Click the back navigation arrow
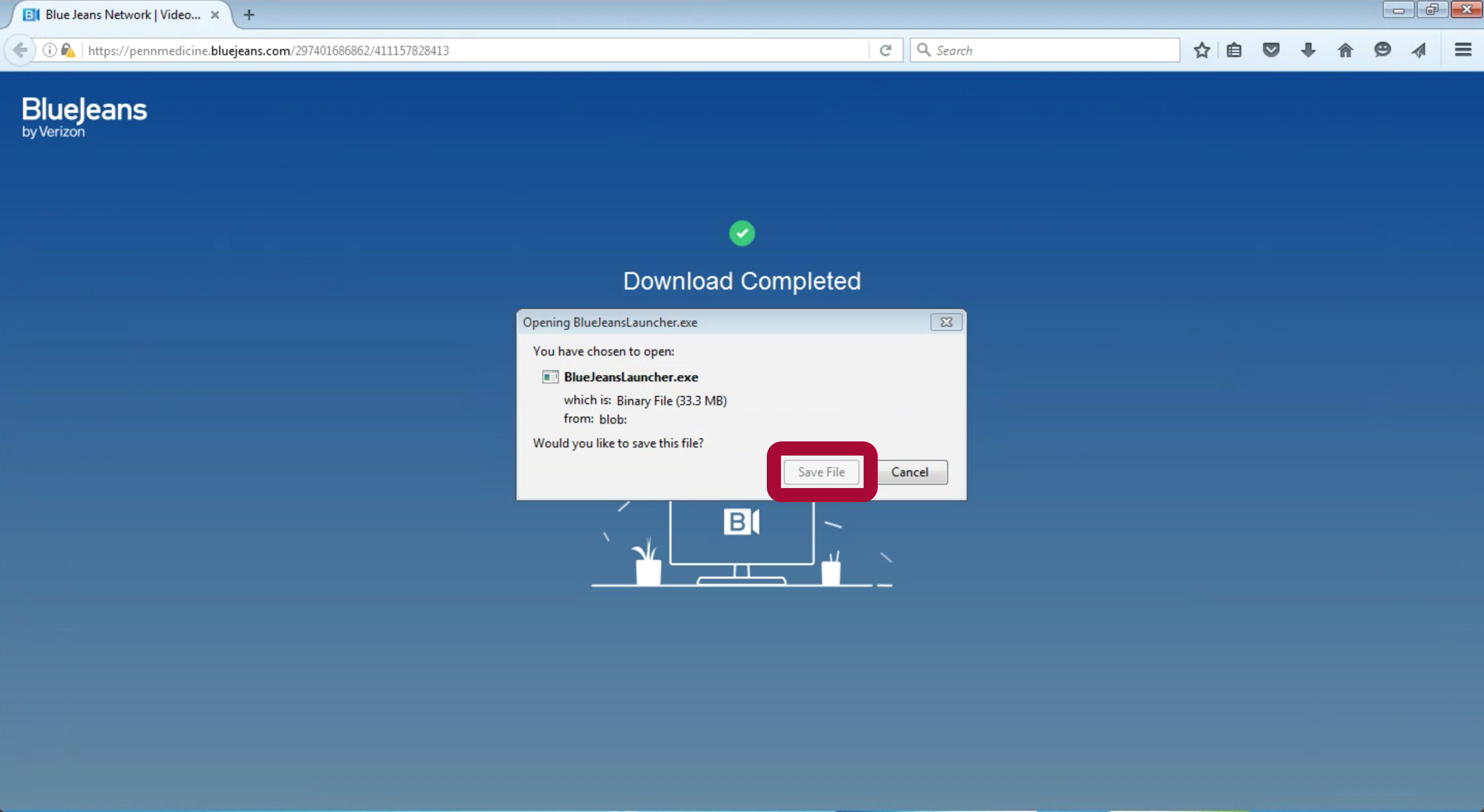1484x812 pixels. click(x=19, y=49)
